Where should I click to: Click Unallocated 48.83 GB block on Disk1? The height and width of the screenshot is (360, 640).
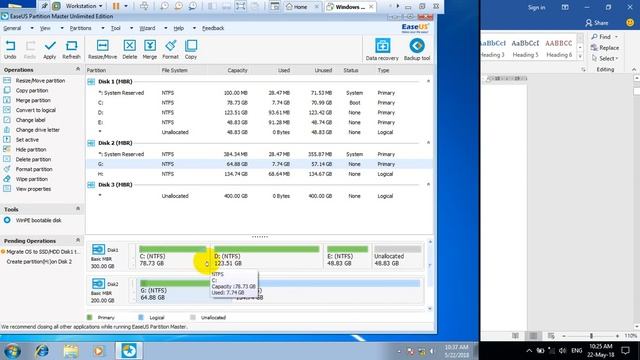tap(398, 256)
